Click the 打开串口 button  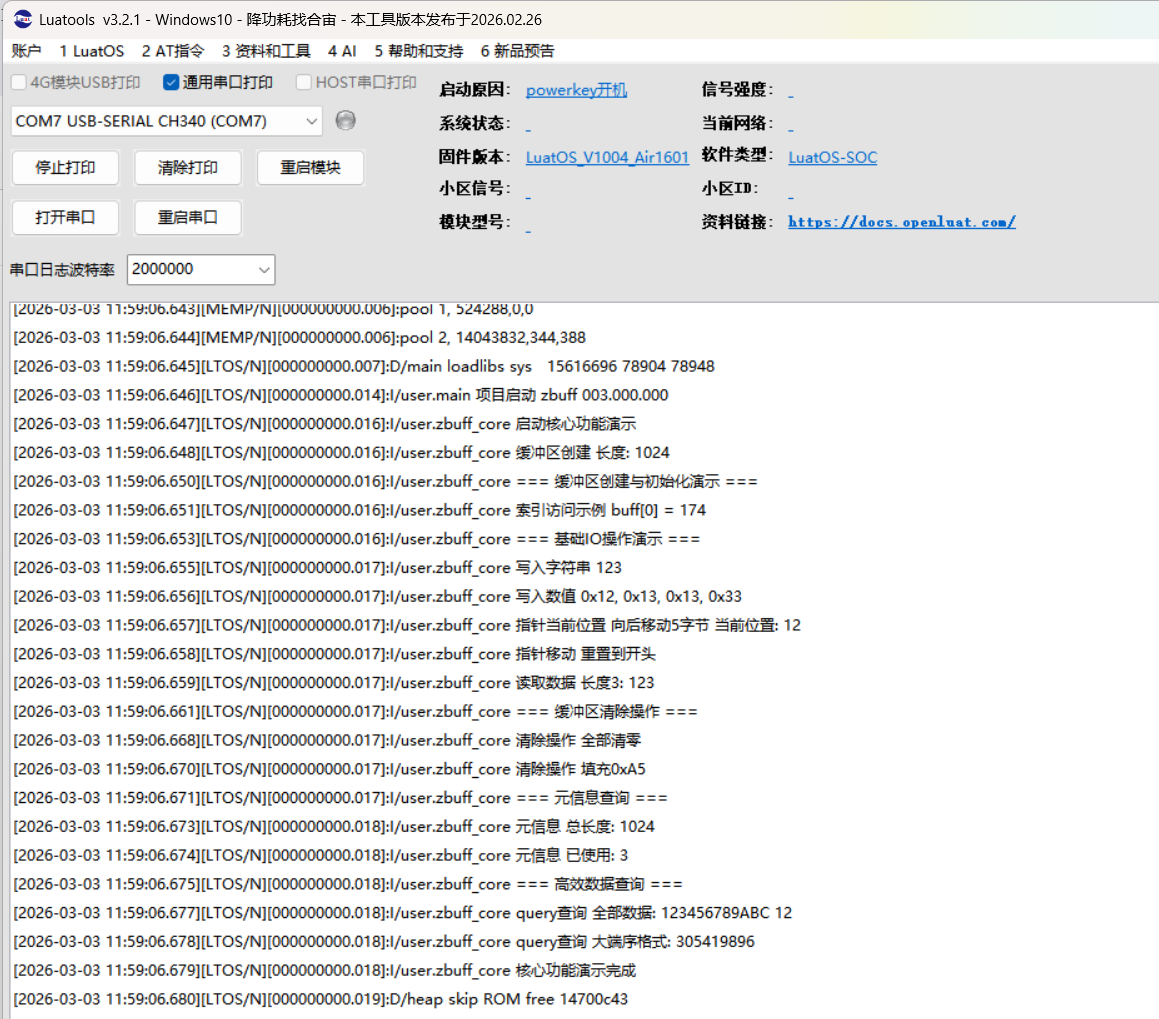66,217
